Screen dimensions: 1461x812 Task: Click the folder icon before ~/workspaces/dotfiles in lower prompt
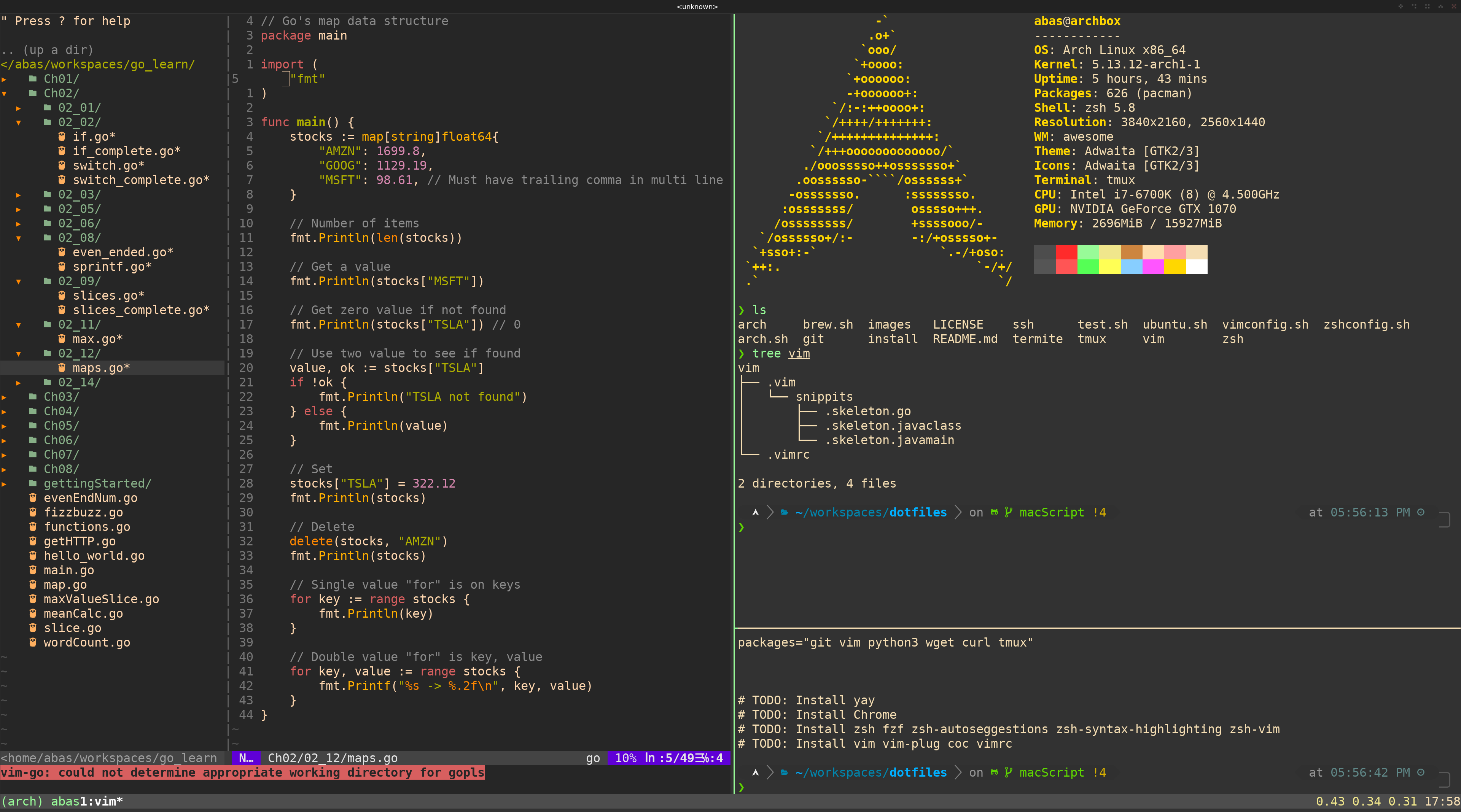click(x=785, y=772)
